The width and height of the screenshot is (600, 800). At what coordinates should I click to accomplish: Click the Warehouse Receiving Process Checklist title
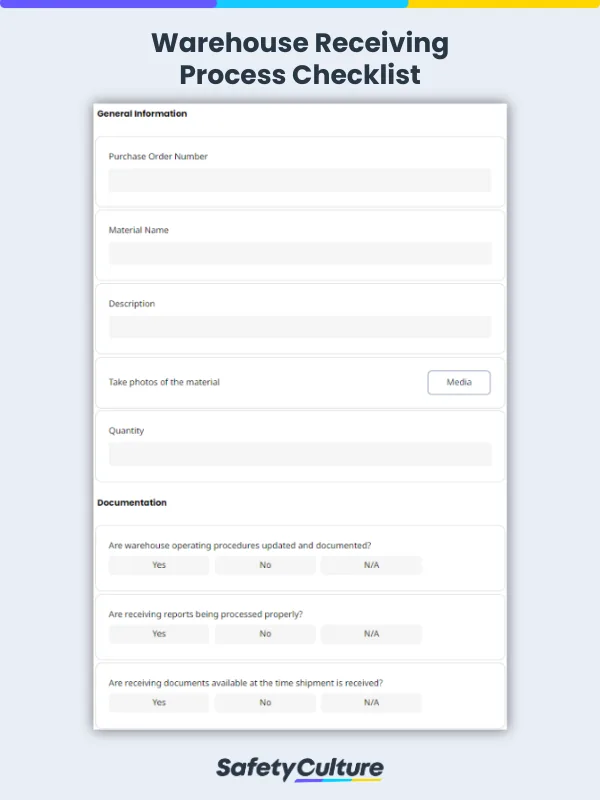(300, 58)
